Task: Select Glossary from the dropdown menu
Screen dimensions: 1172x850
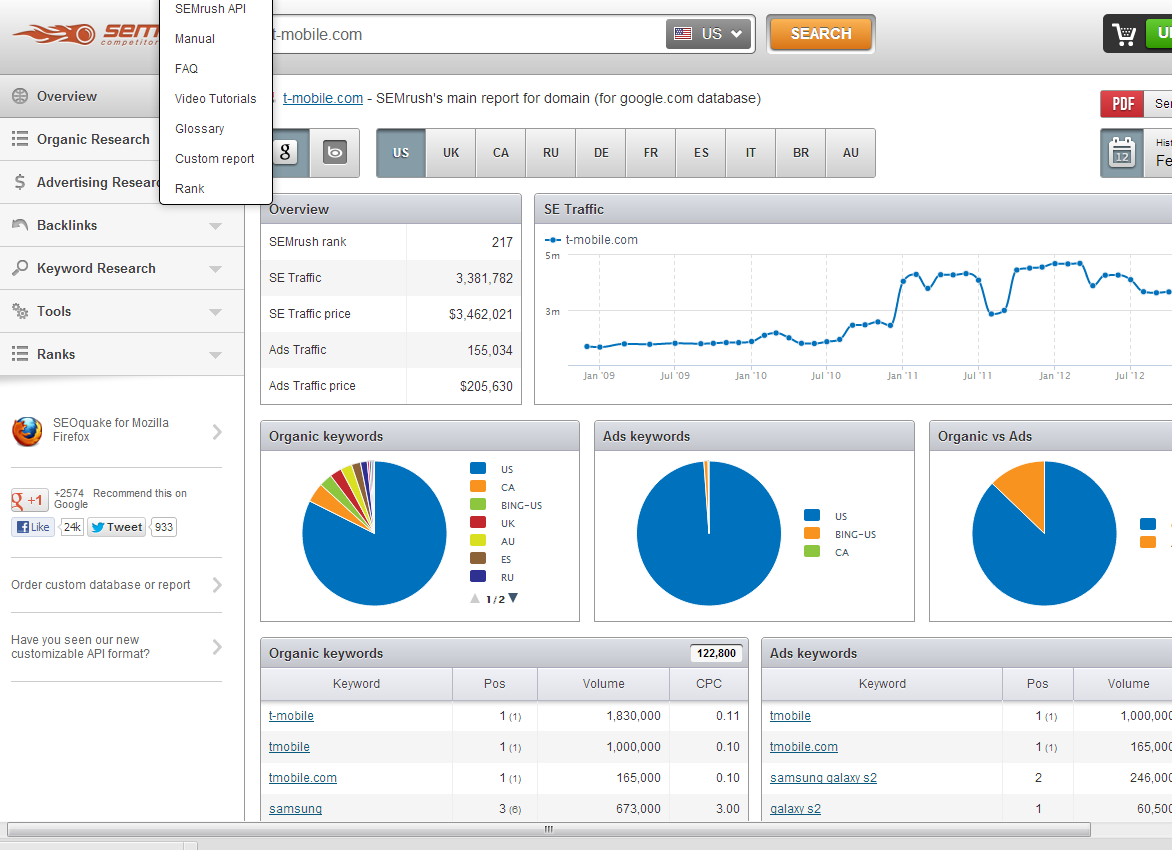Action: pos(200,128)
